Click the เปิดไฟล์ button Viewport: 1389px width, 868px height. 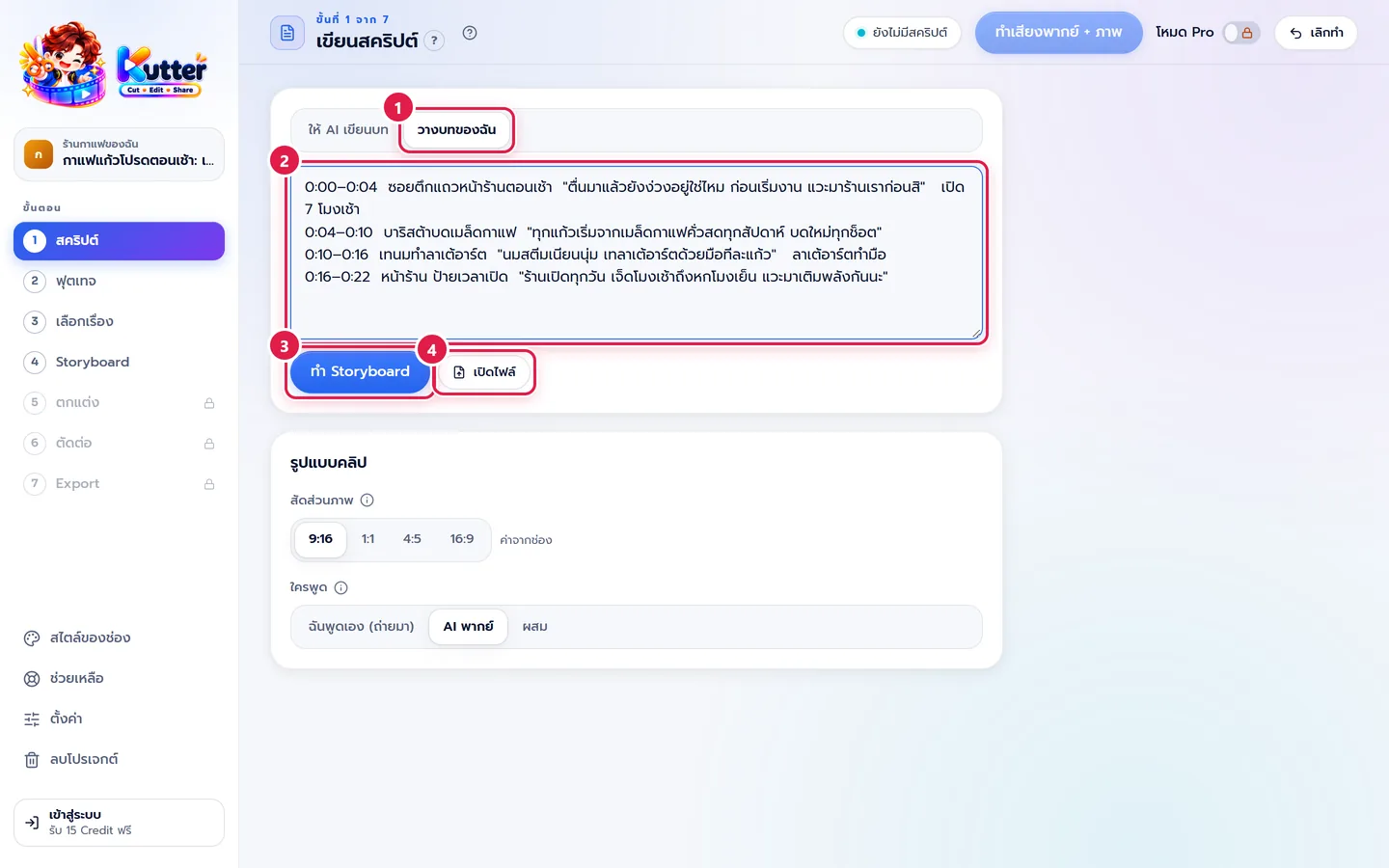pyautogui.click(x=484, y=372)
